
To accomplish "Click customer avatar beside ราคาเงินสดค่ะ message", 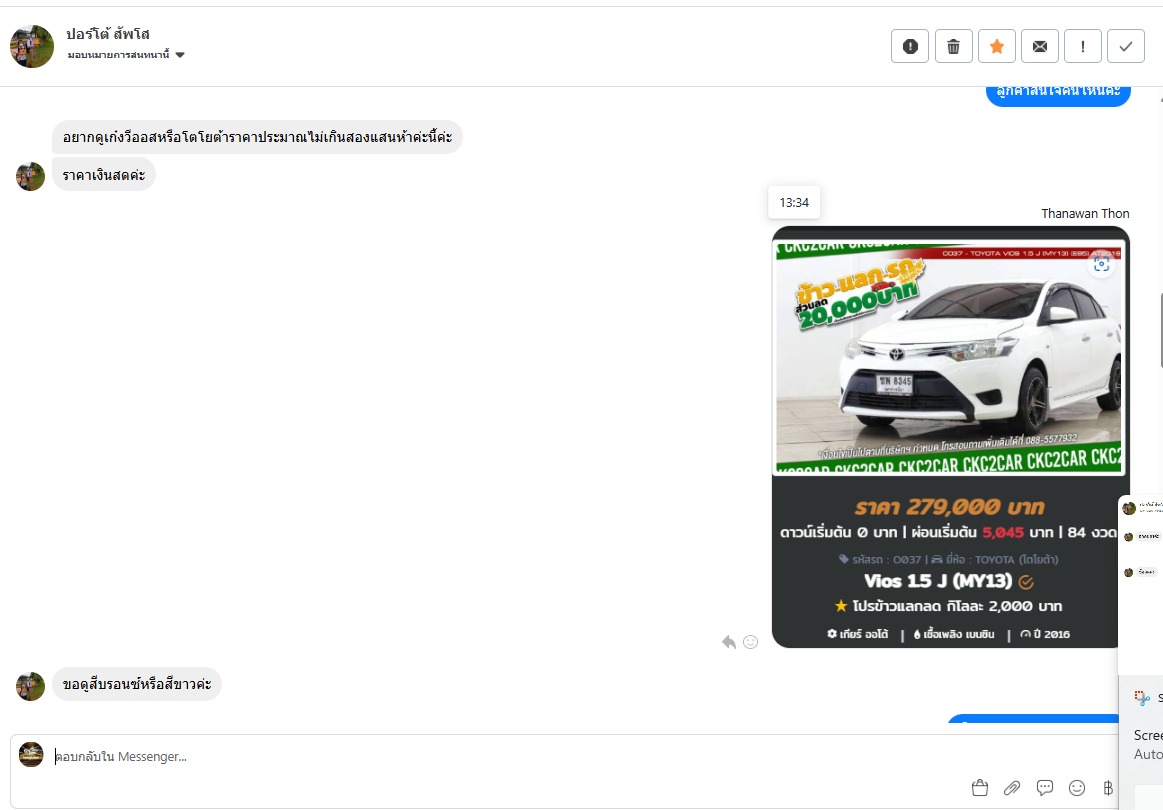I will point(30,177).
